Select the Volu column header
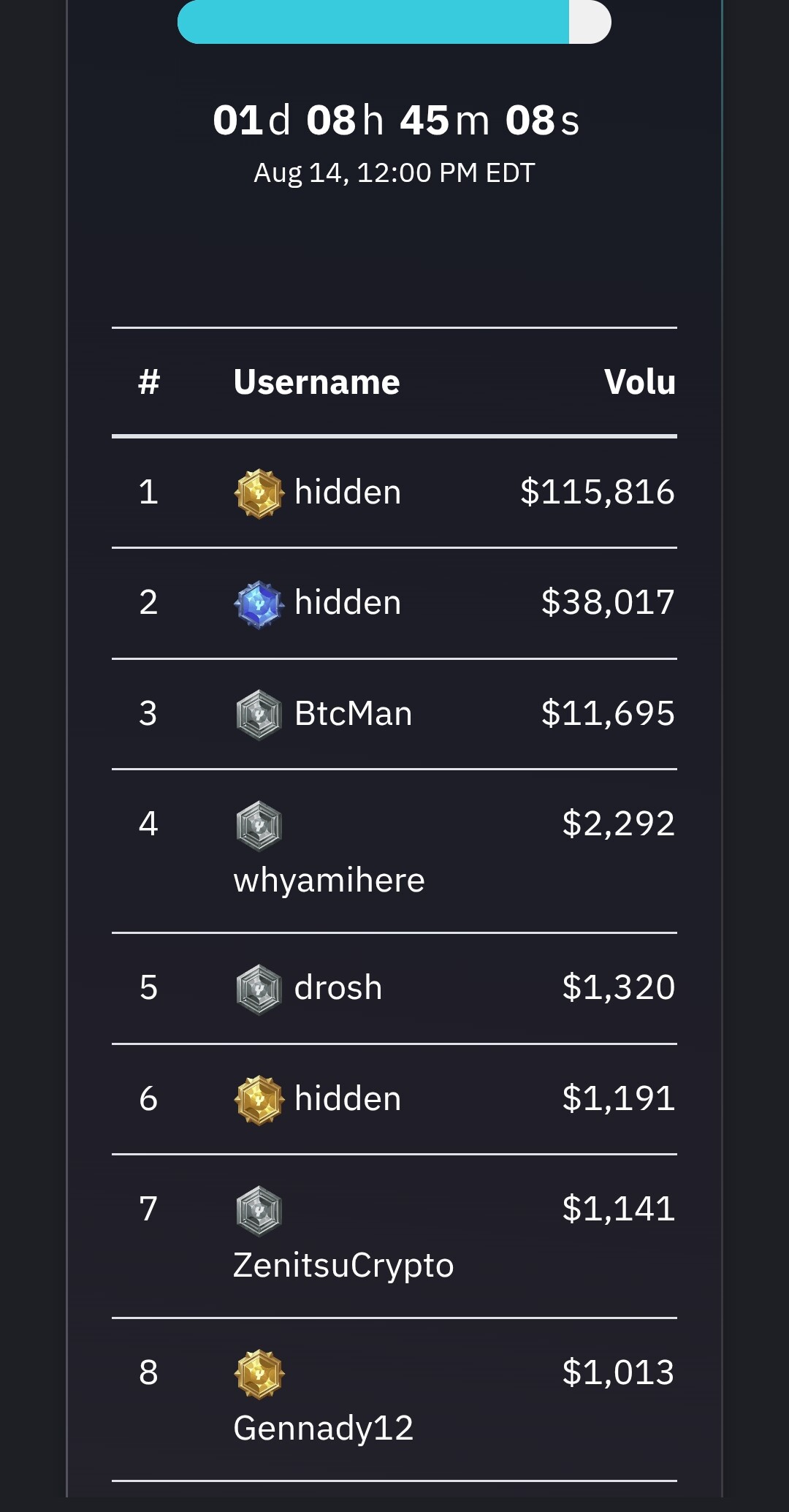Viewport: 789px width, 1512px height. pyautogui.click(x=640, y=382)
